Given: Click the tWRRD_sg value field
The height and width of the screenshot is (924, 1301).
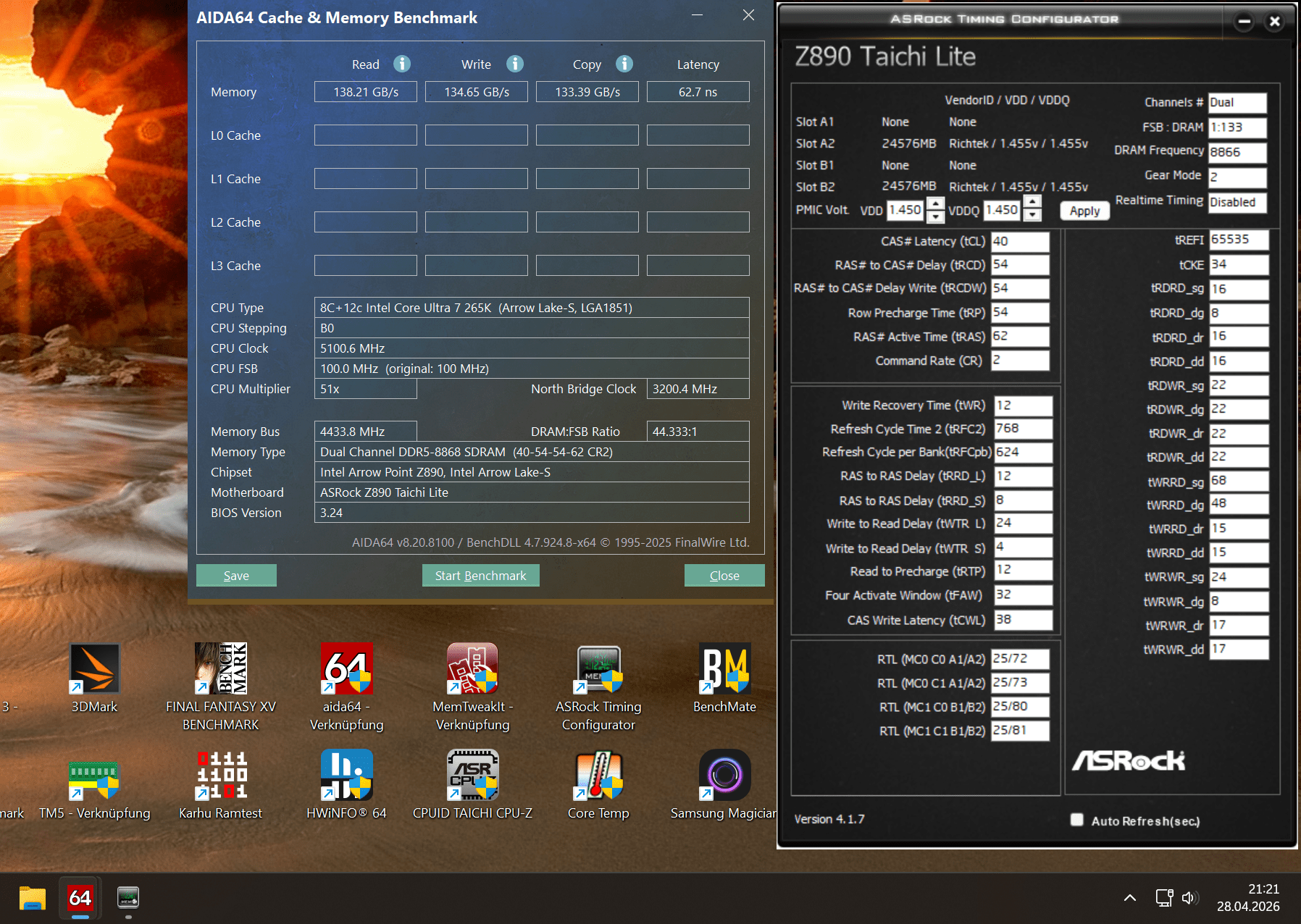Looking at the screenshot, I should tap(1239, 481).
